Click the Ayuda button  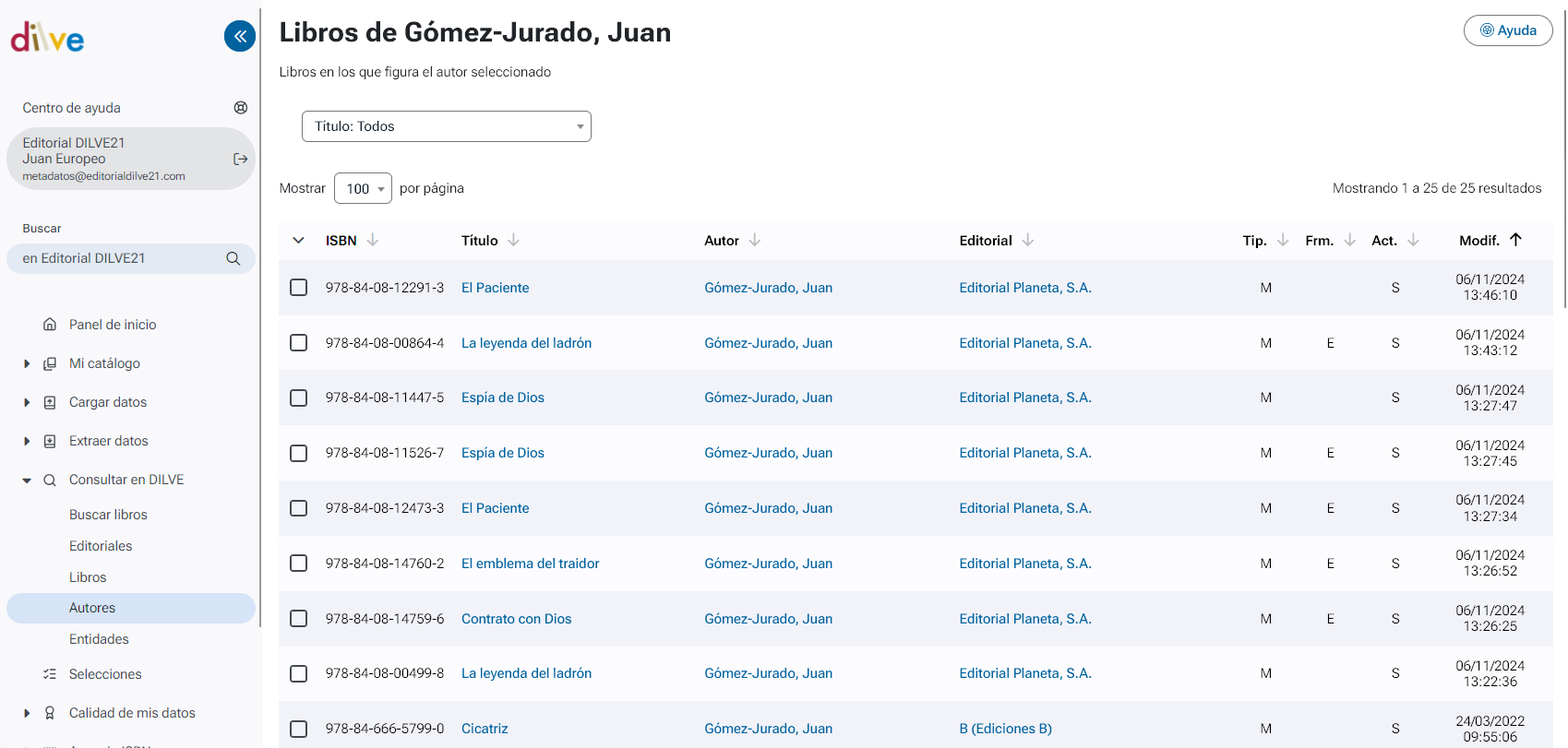click(1508, 30)
